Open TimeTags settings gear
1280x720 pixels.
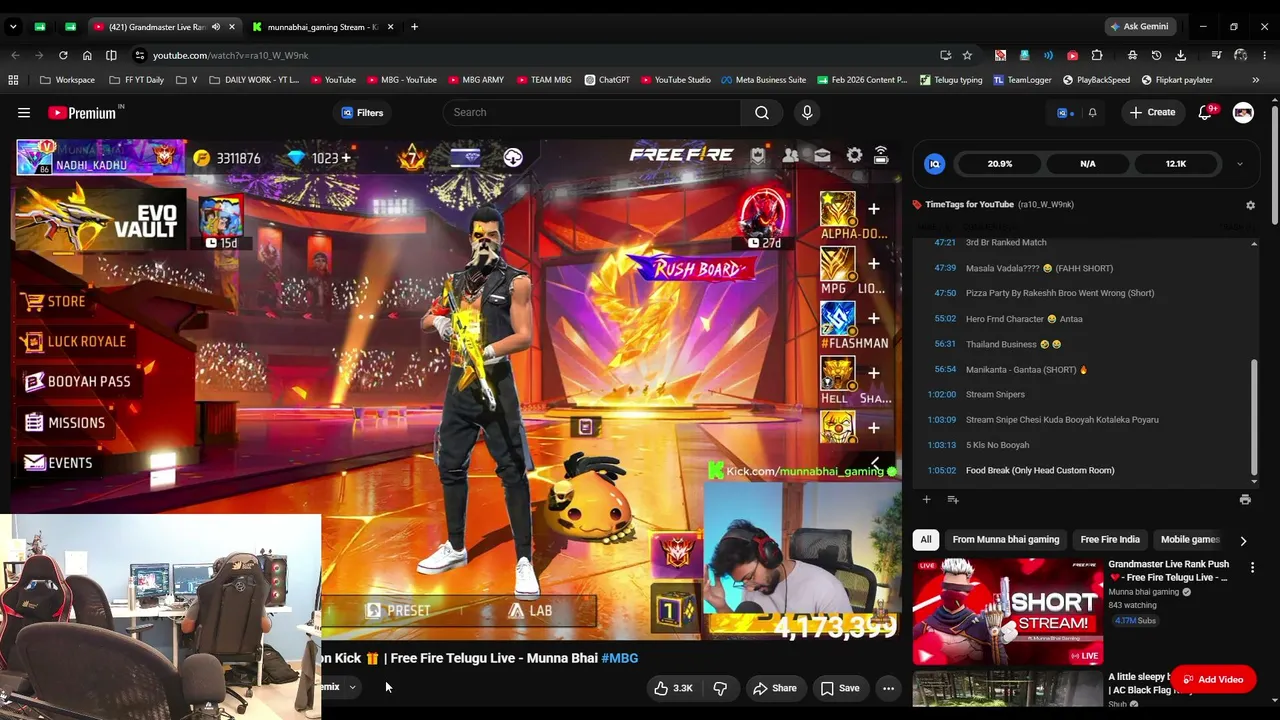(1250, 205)
